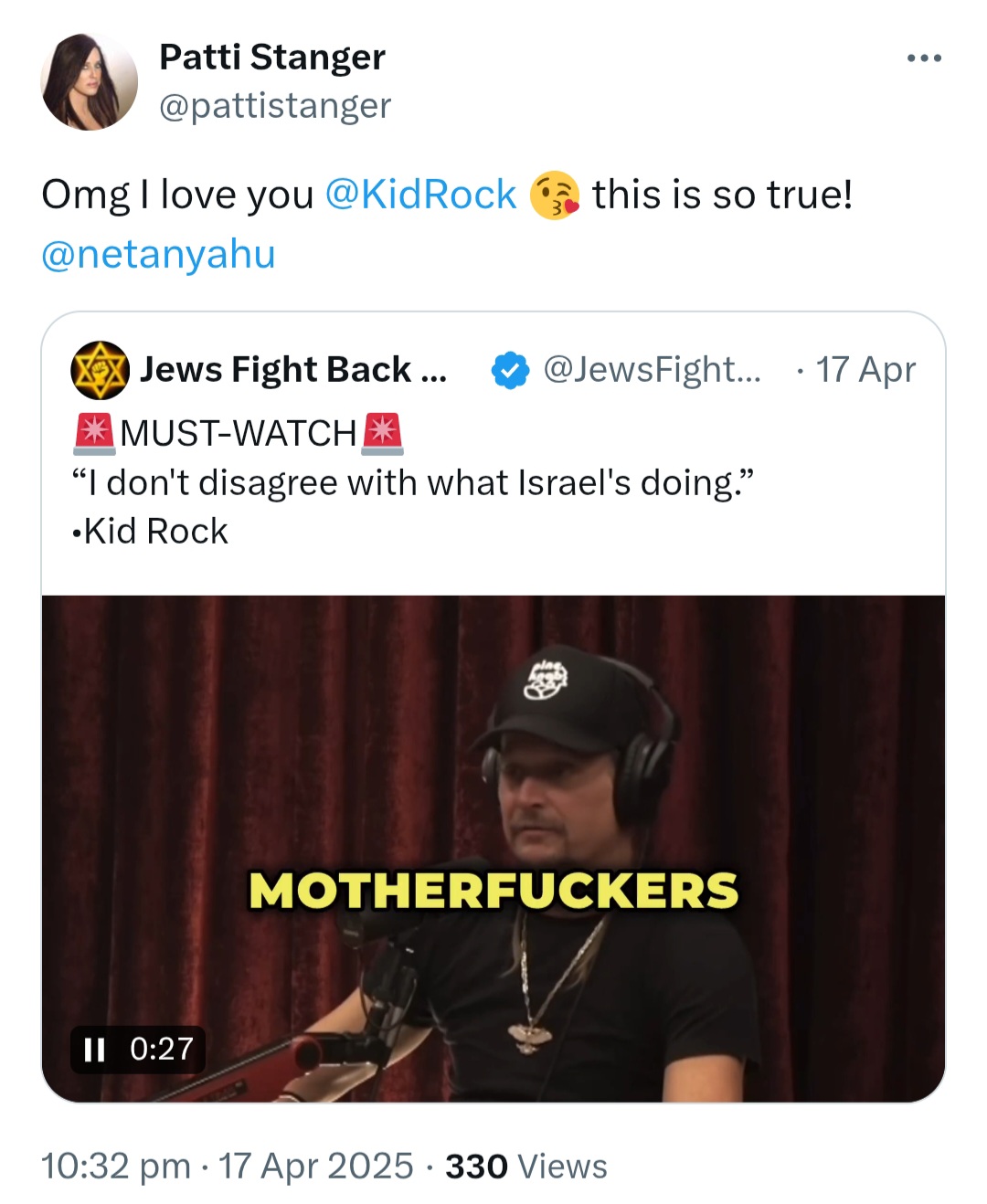Screen dimensions: 987x1204
Task: Pause the video via pause icon
Action: pos(94,1049)
